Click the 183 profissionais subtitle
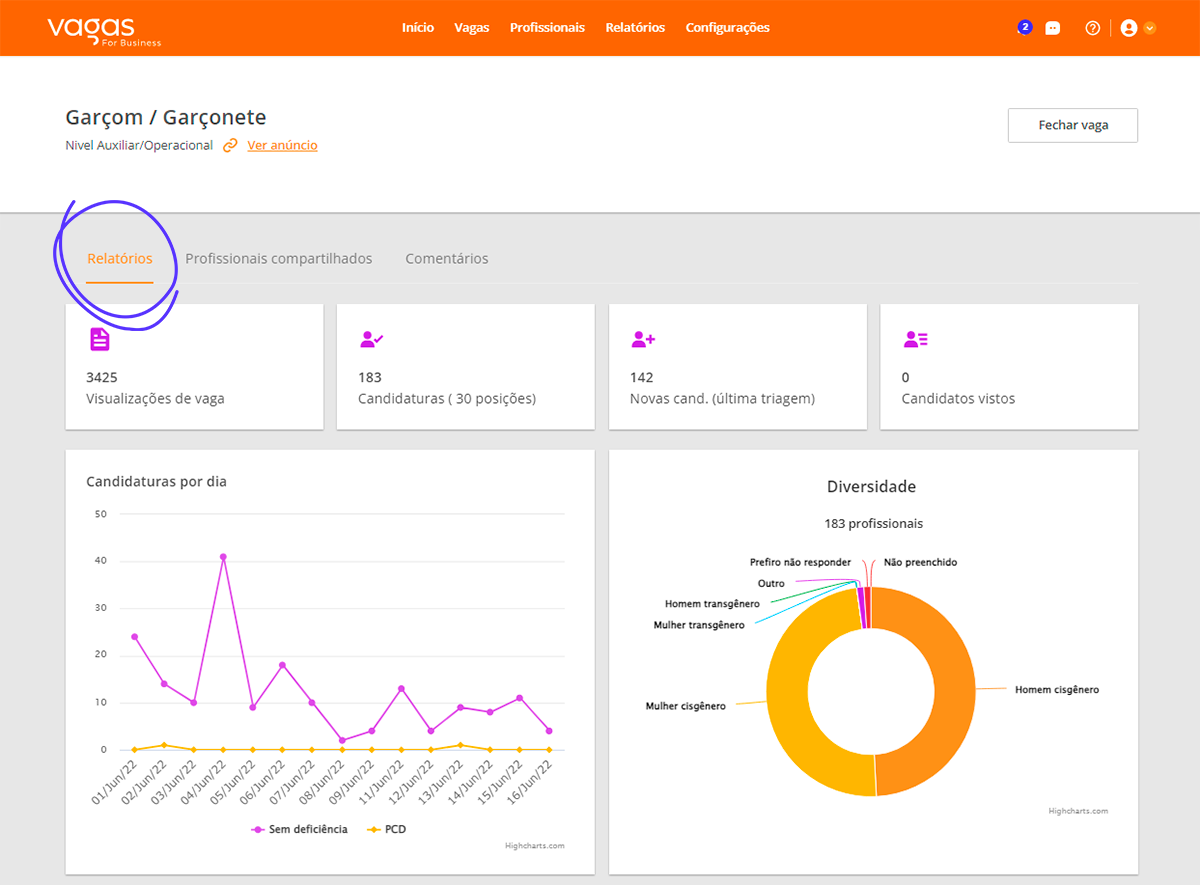Viewport: 1200px width, 885px height. point(873,524)
